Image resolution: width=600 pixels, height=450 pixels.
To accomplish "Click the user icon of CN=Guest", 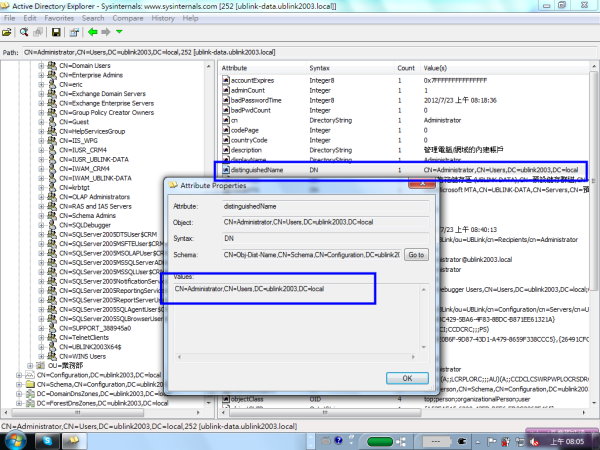I will click(52, 122).
